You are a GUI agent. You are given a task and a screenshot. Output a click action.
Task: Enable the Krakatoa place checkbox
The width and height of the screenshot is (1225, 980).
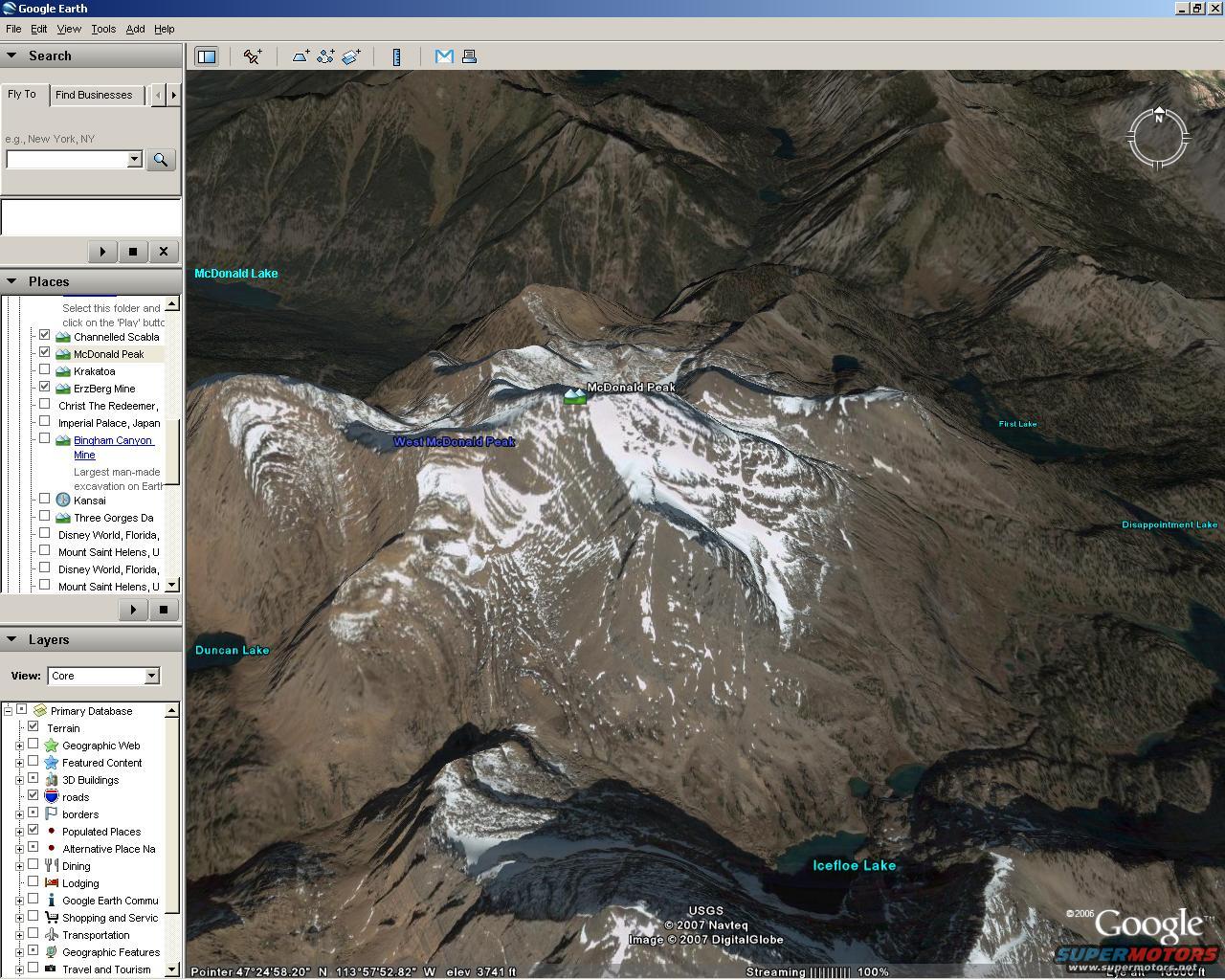44,369
